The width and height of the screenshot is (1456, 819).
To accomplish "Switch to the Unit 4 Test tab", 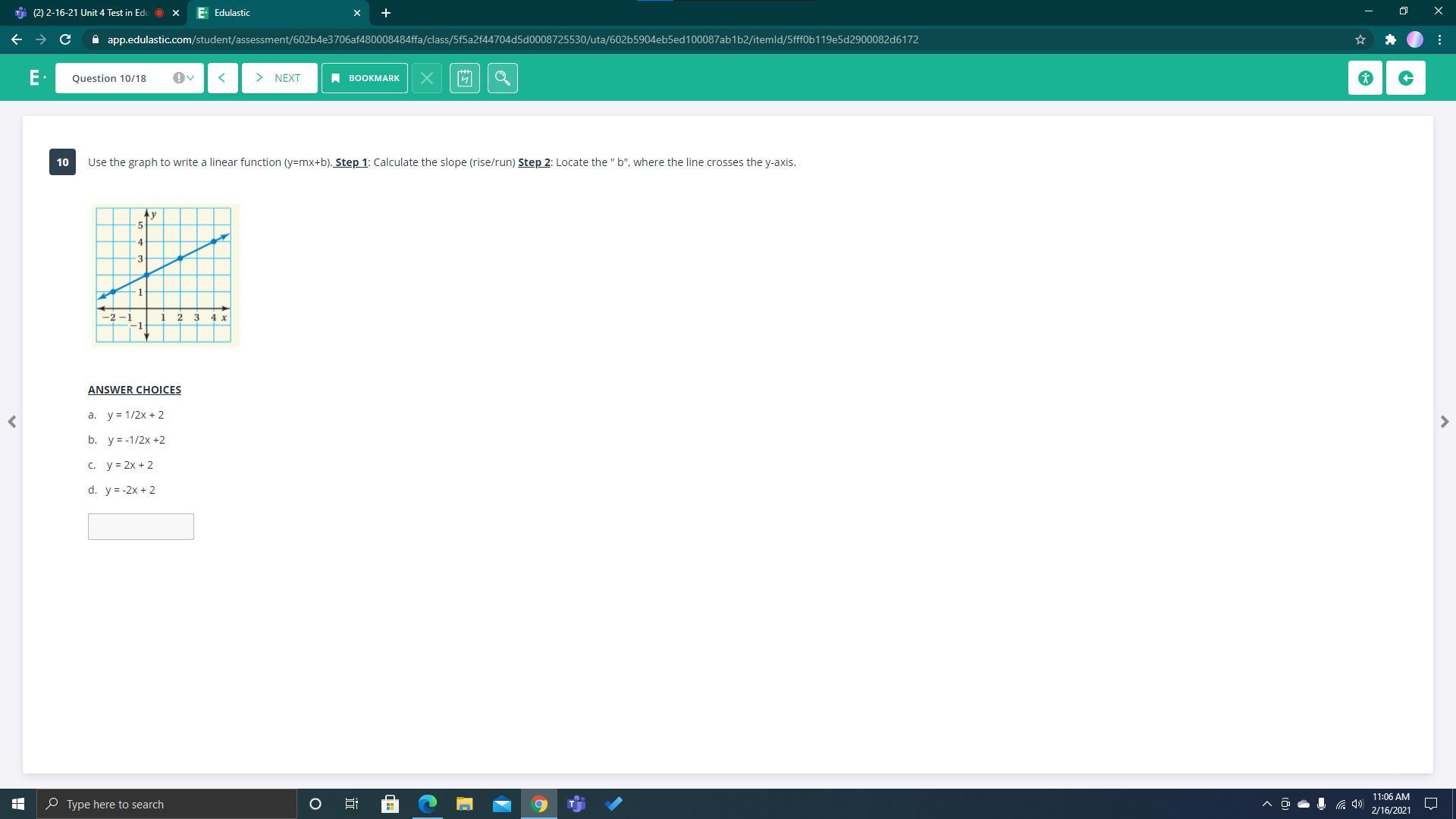I will 91,13.
